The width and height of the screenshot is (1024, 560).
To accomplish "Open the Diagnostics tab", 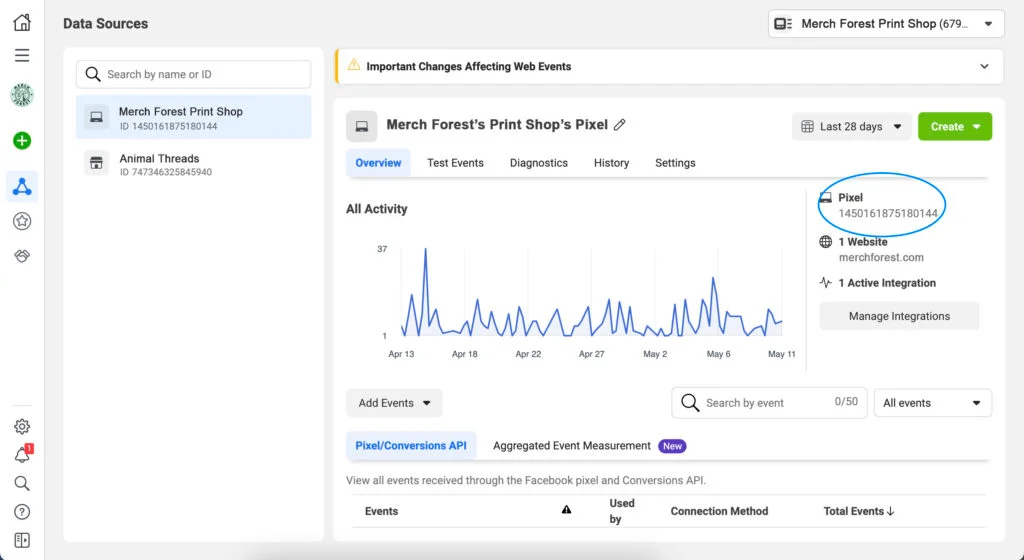I will click(x=539, y=163).
